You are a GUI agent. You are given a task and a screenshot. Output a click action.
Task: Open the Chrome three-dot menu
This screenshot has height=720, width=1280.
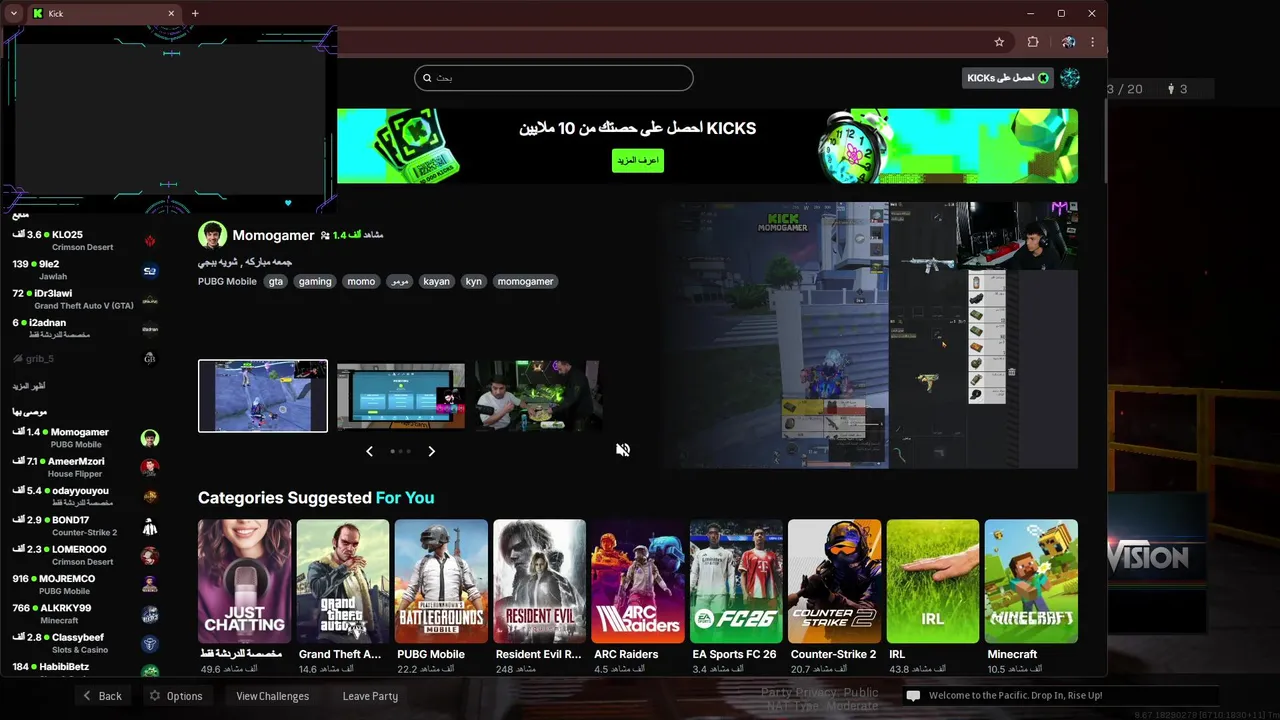(1092, 42)
